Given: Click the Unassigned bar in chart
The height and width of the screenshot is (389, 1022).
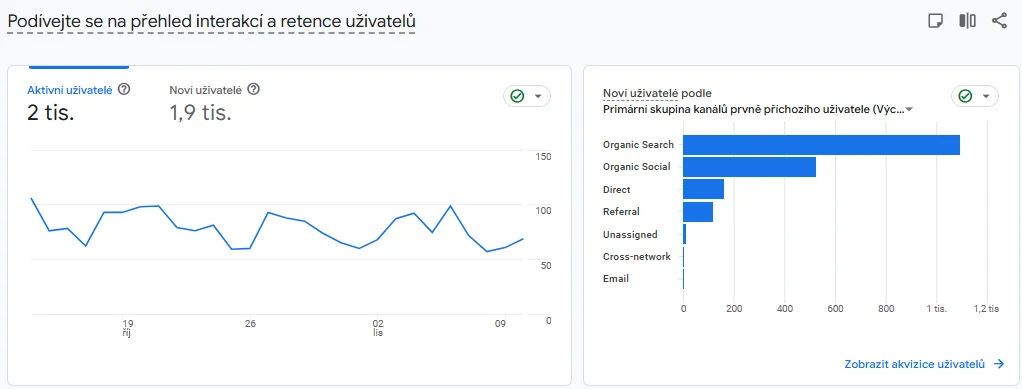Looking at the screenshot, I should click(684, 234).
